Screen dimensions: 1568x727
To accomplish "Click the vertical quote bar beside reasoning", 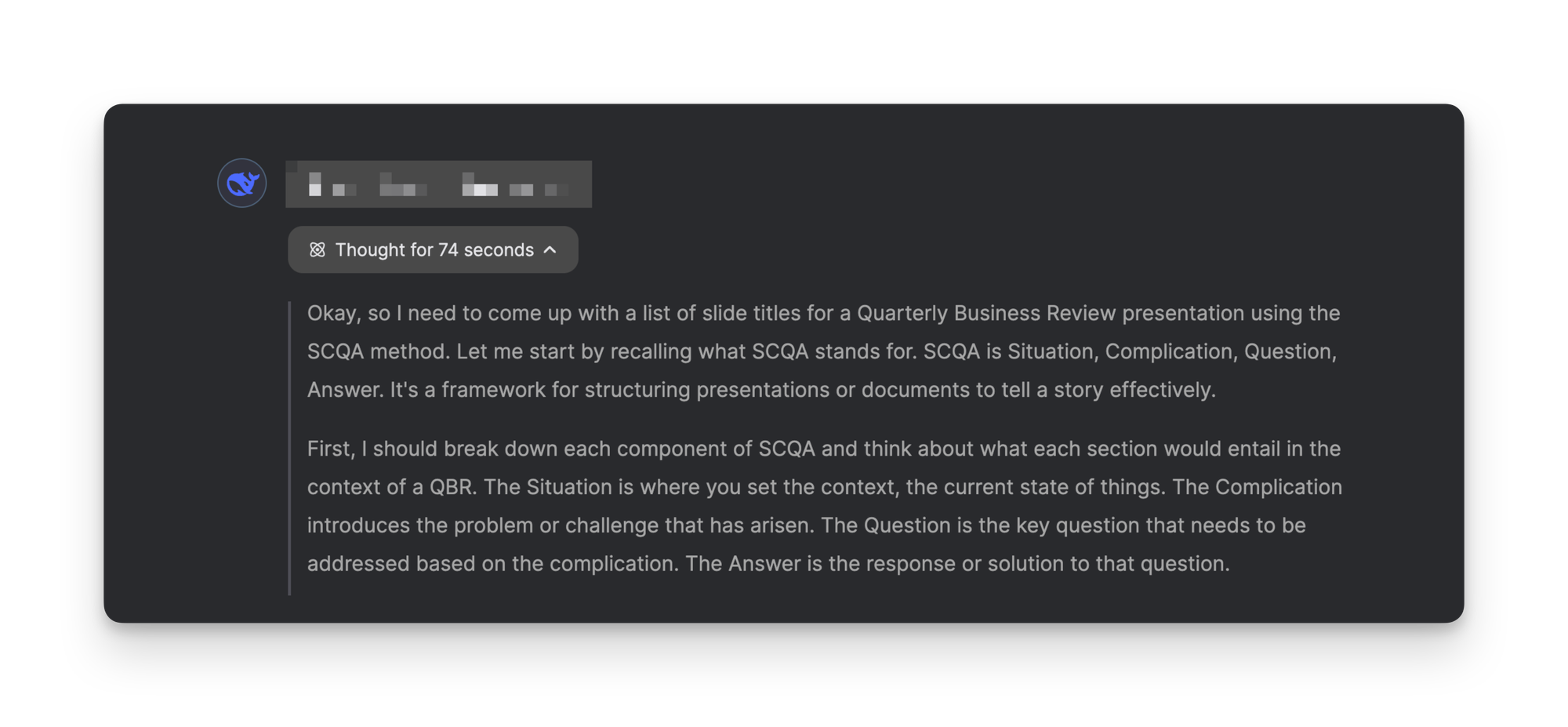I will [x=290, y=448].
